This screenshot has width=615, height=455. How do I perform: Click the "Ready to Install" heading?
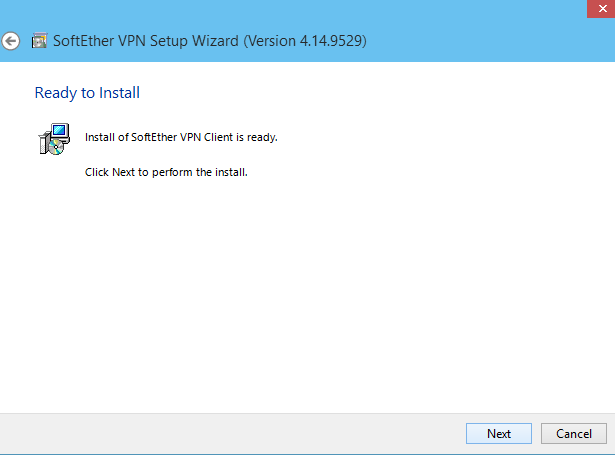[87, 93]
